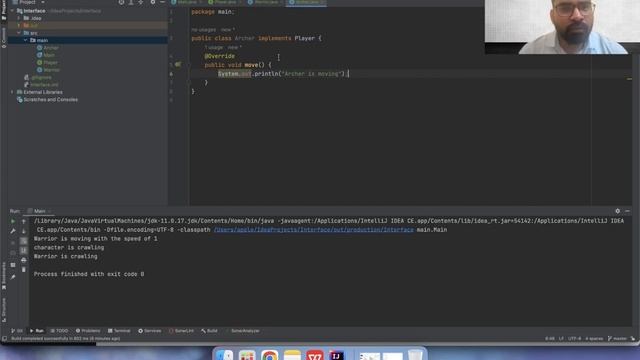Click the pin icon in Run panel

(x=13, y=277)
